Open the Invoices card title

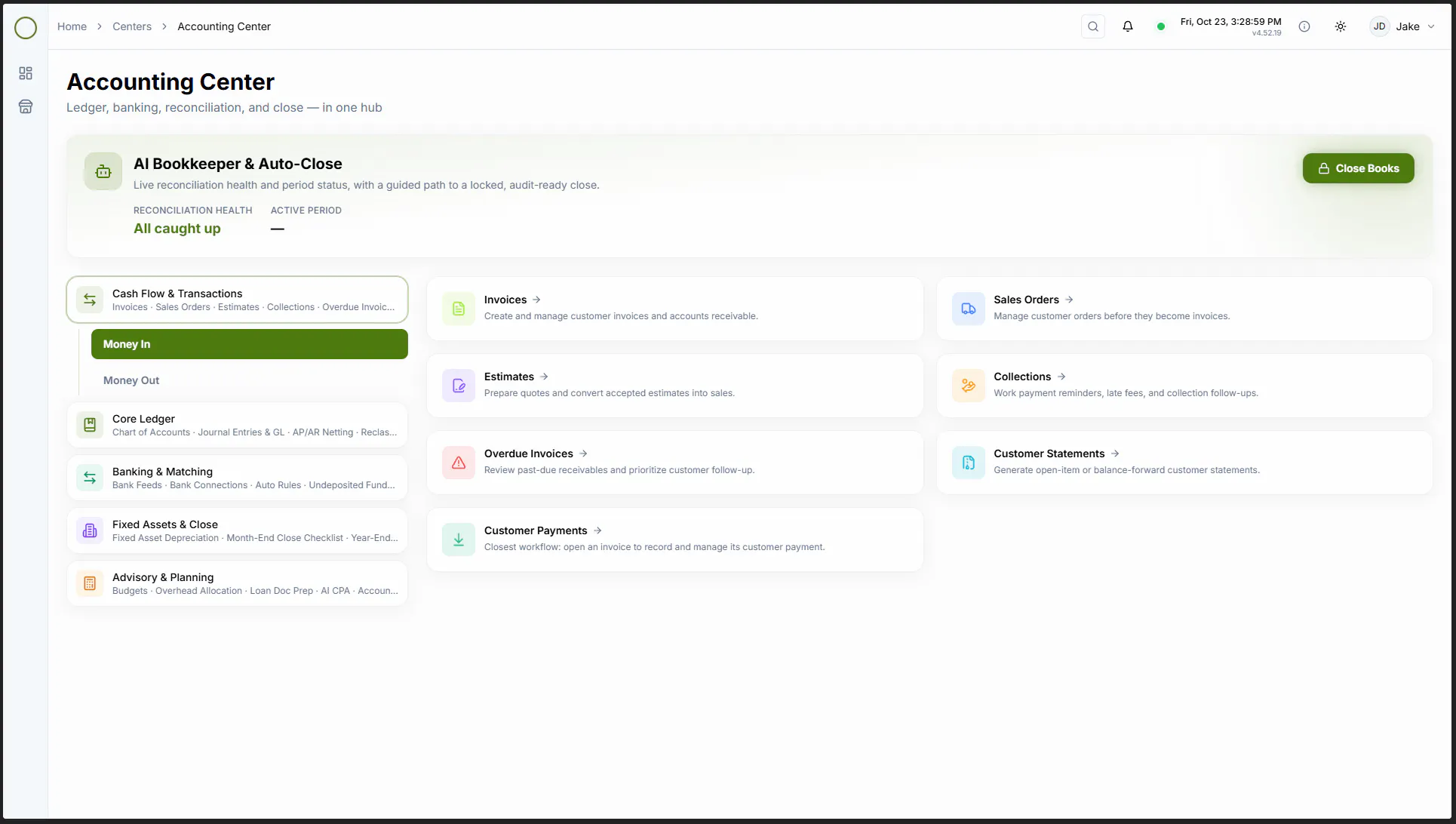(505, 300)
